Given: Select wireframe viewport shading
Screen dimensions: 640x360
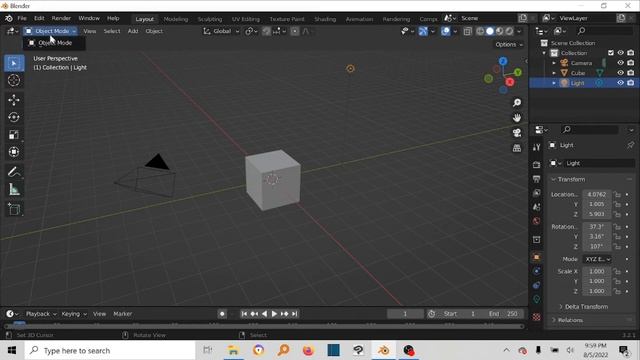Looking at the screenshot, I should pos(480,31).
